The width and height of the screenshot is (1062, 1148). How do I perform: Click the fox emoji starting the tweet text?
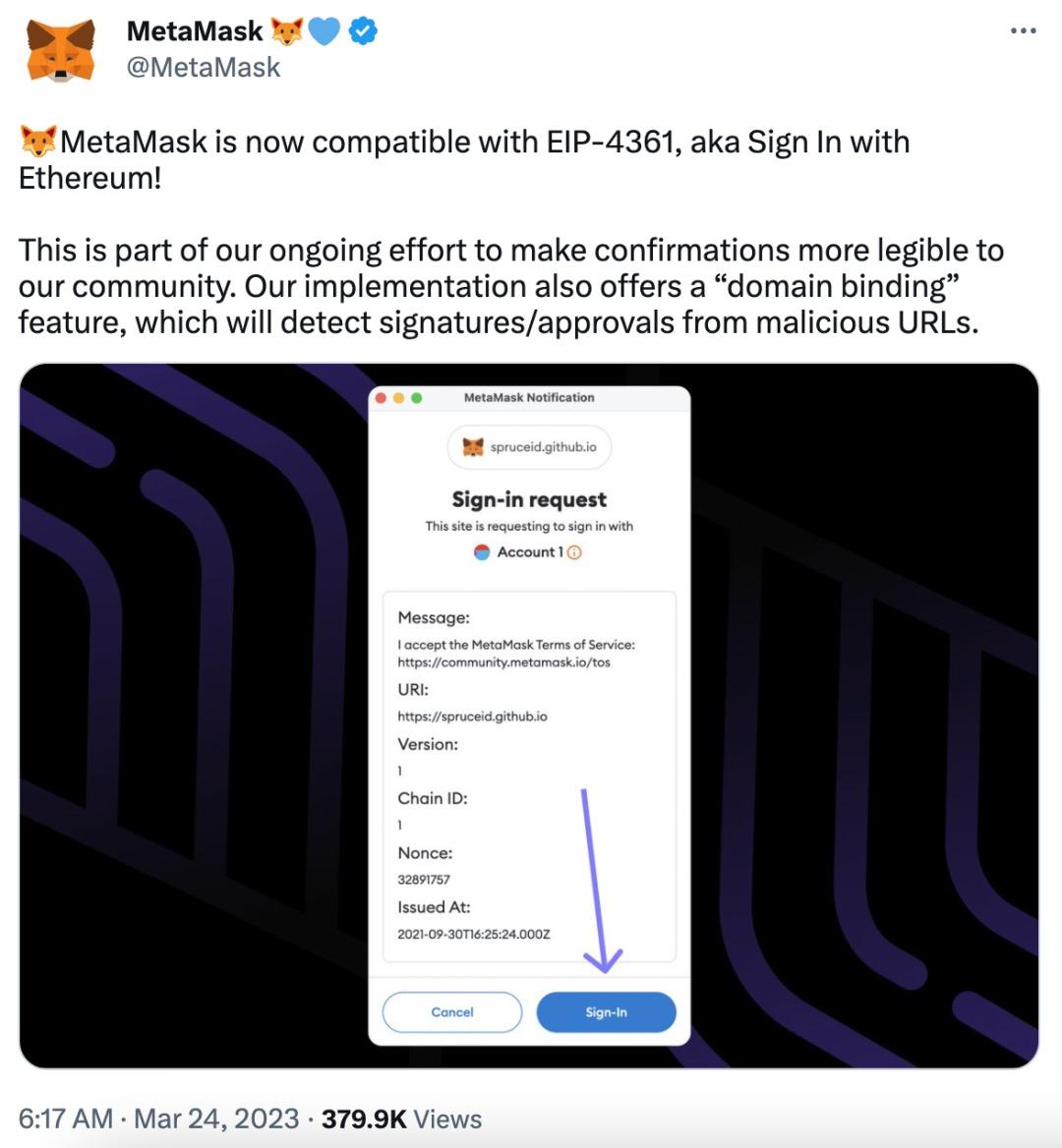(37, 143)
